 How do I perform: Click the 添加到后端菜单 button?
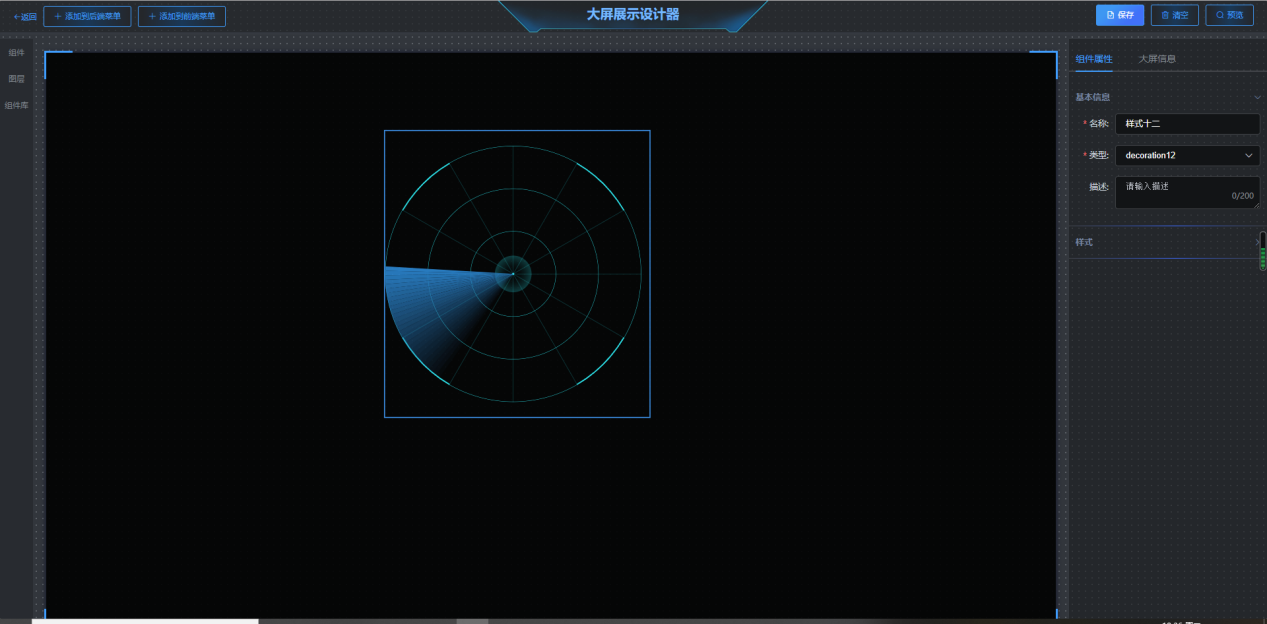pos(87,16)
